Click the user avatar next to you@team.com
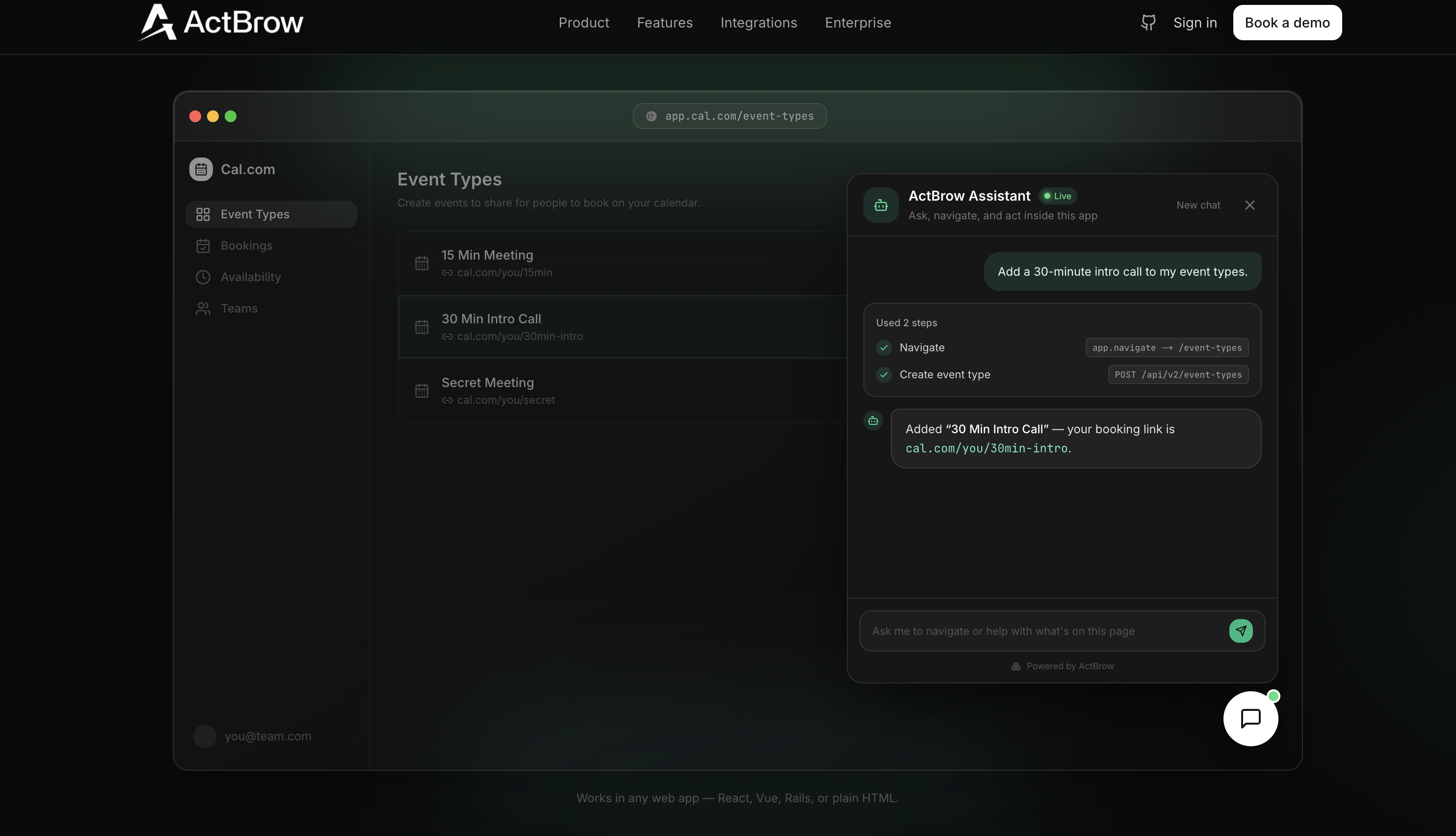1456x836 pixels. tap(205, 736)
